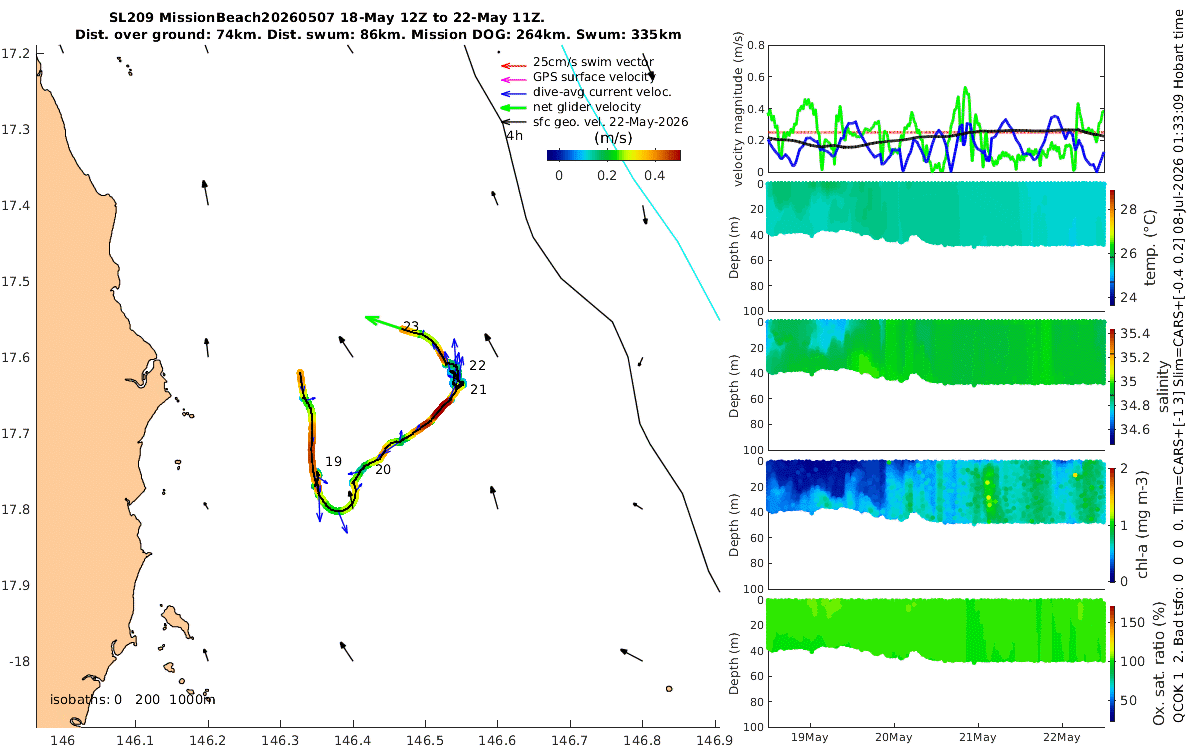The width and height of the screenshot is (1200, 750).
Task: Select the '25cm/s swim vector' legend entry
Action: tap(594, 62)
